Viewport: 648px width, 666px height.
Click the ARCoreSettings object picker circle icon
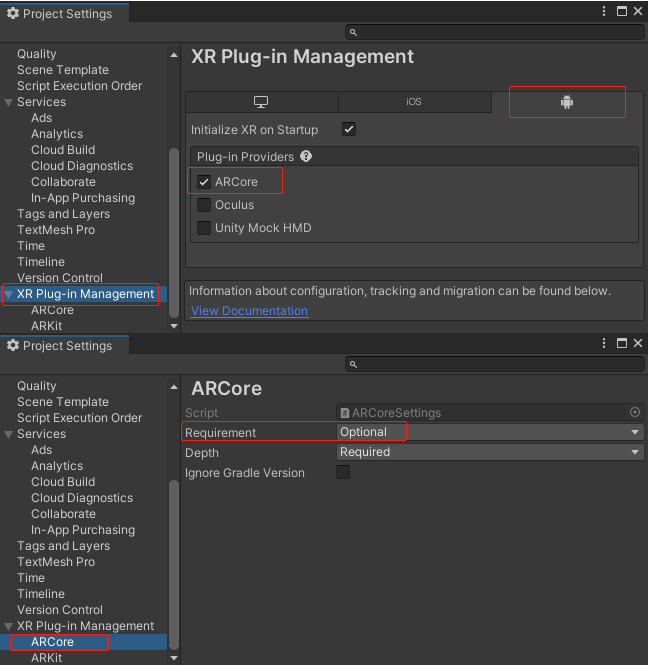635,412
